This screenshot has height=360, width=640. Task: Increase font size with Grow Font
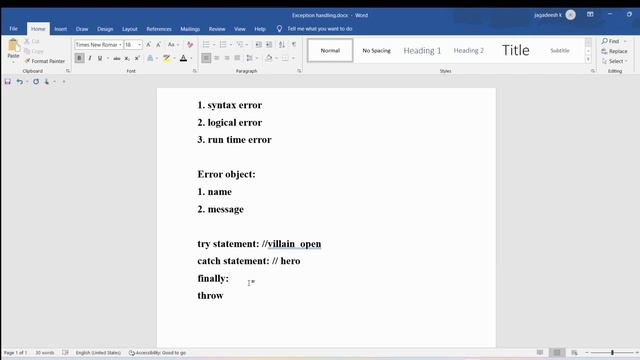click(149, 44)
